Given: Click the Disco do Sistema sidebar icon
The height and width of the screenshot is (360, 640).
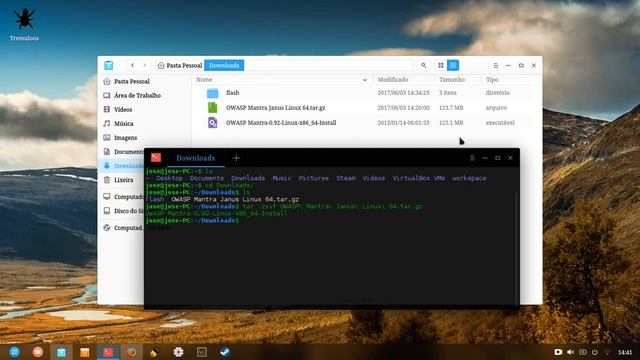Looking at the screenshot, I should (x=107, y=211).
